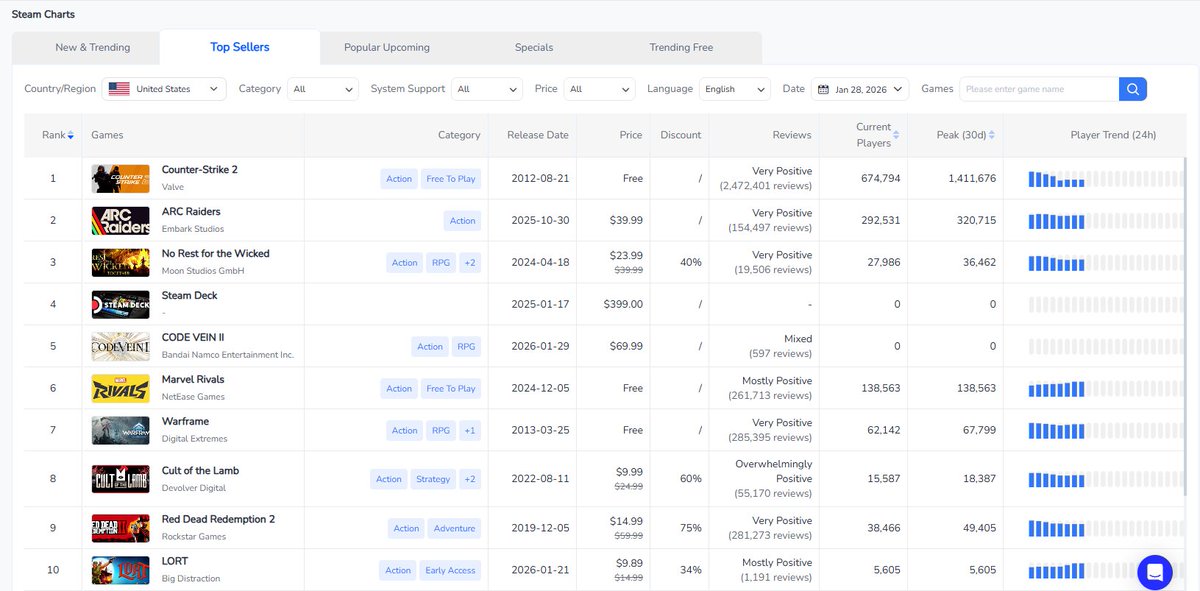
Task: Click the calendar icon in the Date field
Action: pyautogui.click(x=824, y=89)
